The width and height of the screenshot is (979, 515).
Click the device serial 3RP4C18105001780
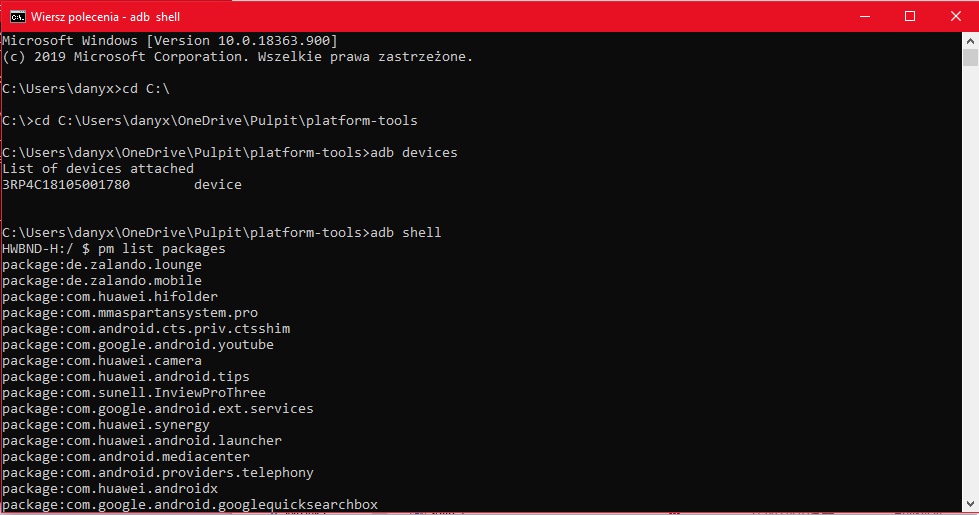click(66, 185)
